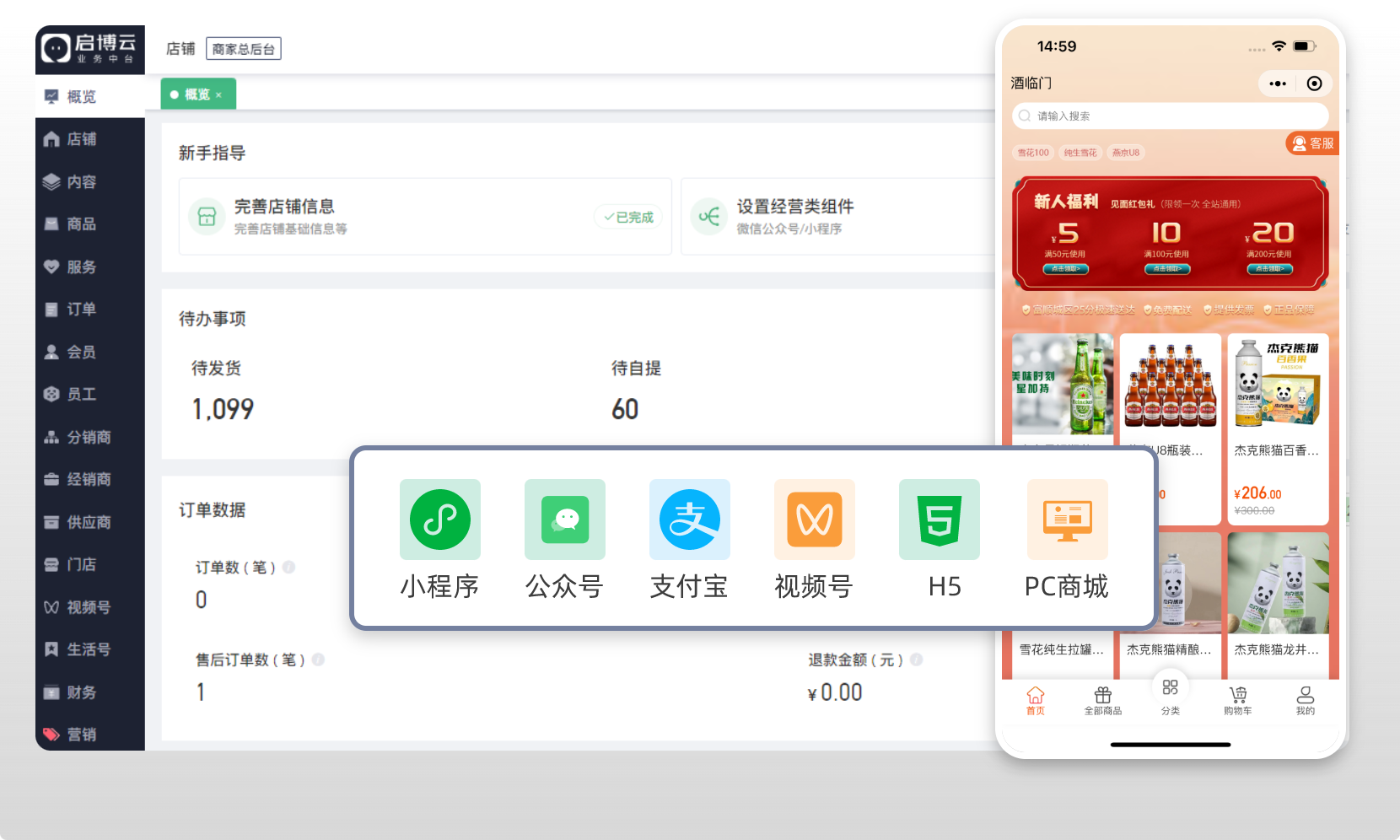Select the 公众号 WeChat official account icon
The height and width of the screenshot is (840, 1400).
point(564,520)
